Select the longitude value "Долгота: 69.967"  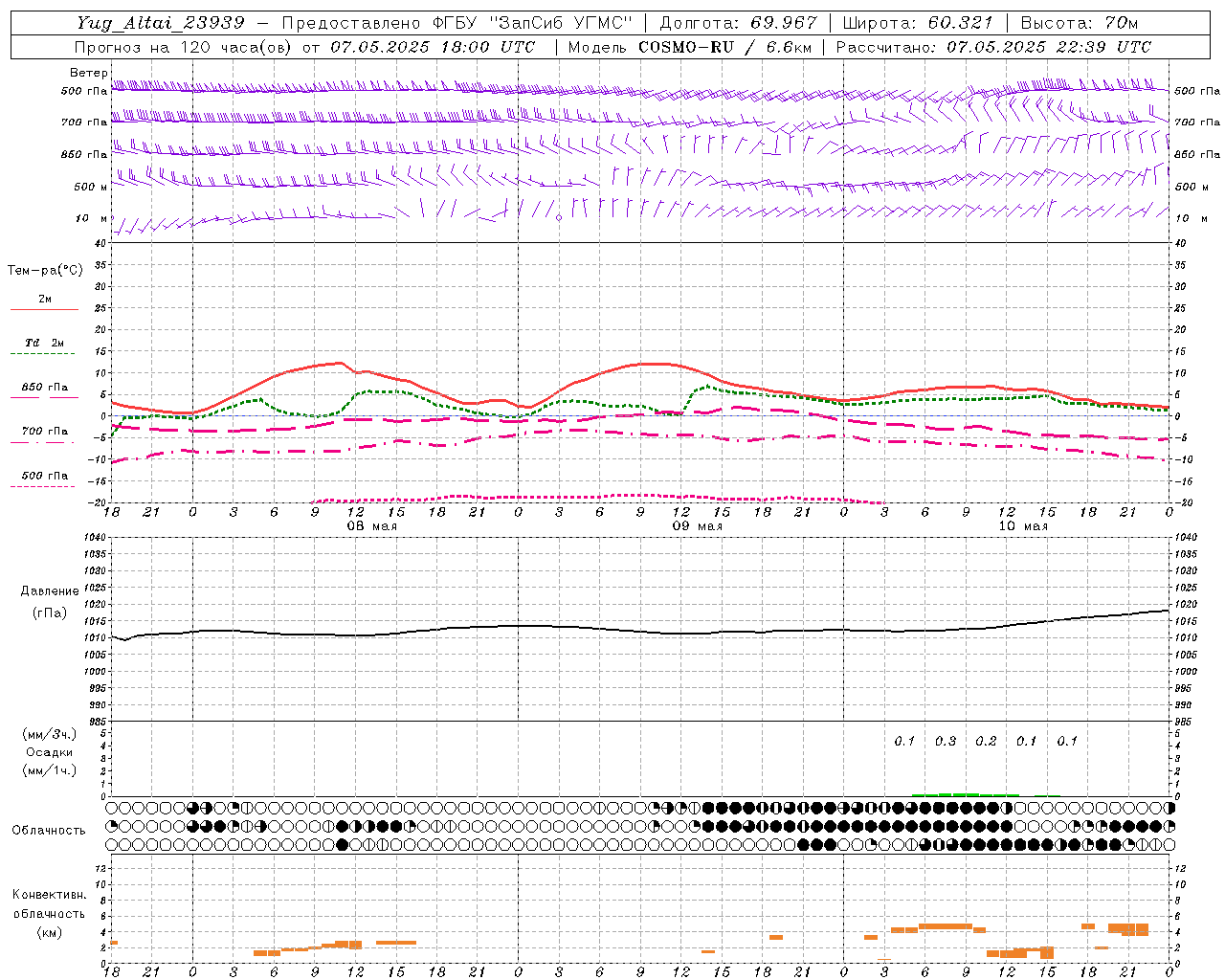[739, 23]
